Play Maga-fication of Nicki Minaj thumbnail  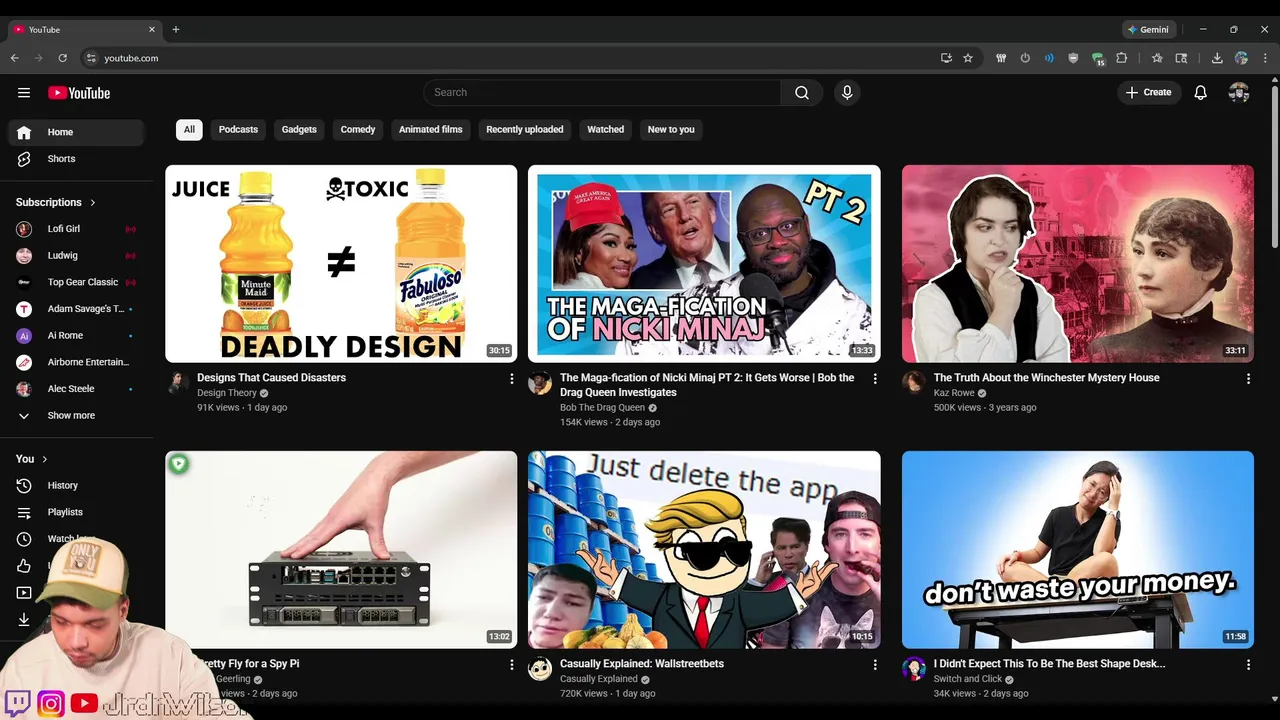tap(704, 264)
